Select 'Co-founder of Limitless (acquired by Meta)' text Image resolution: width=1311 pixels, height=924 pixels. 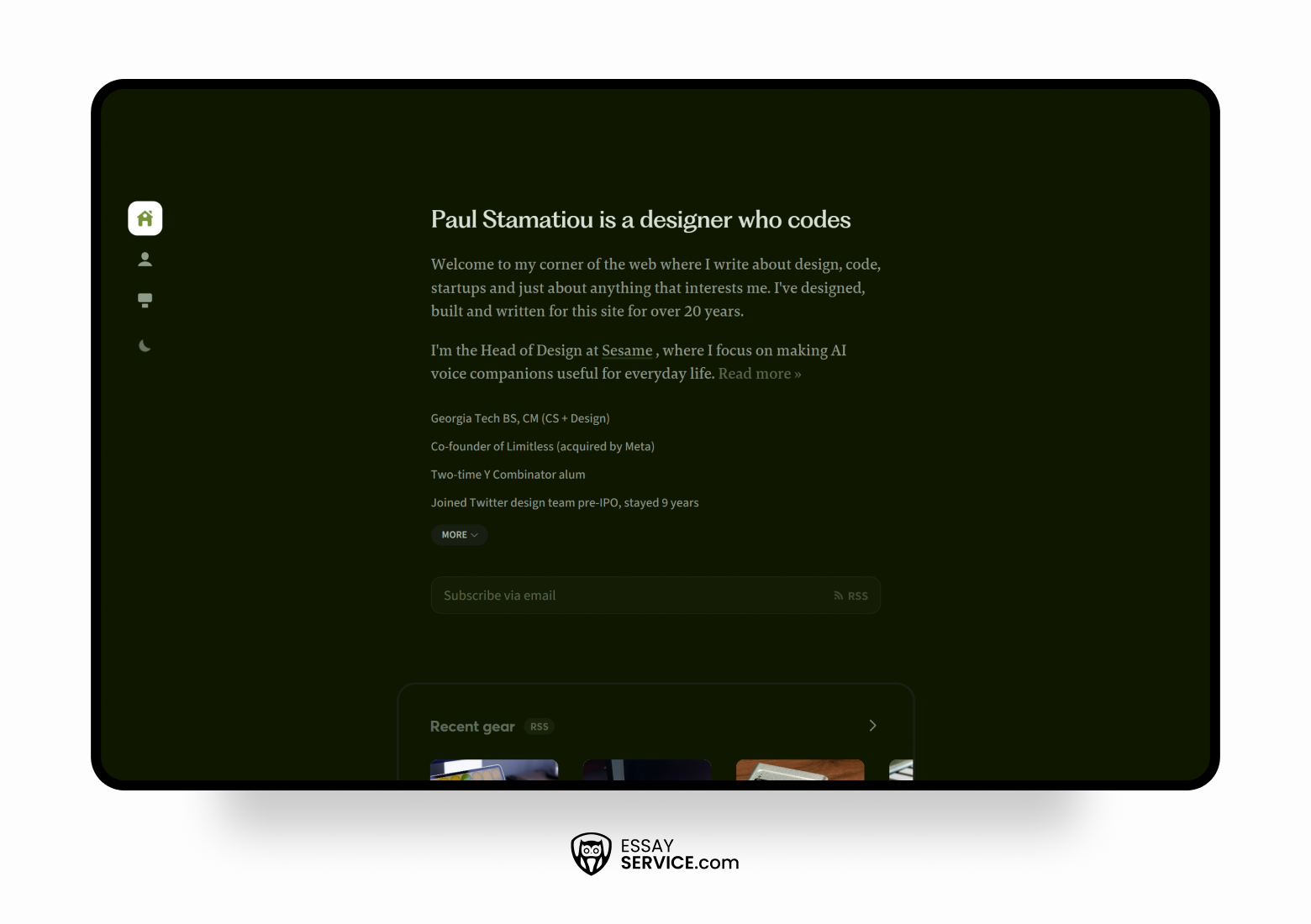click(543, 447)
